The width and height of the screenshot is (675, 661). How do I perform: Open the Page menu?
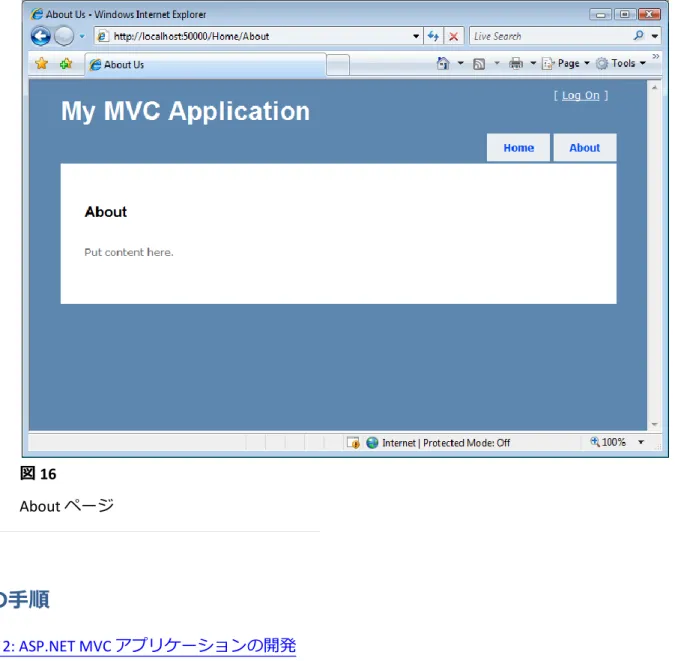566,63
